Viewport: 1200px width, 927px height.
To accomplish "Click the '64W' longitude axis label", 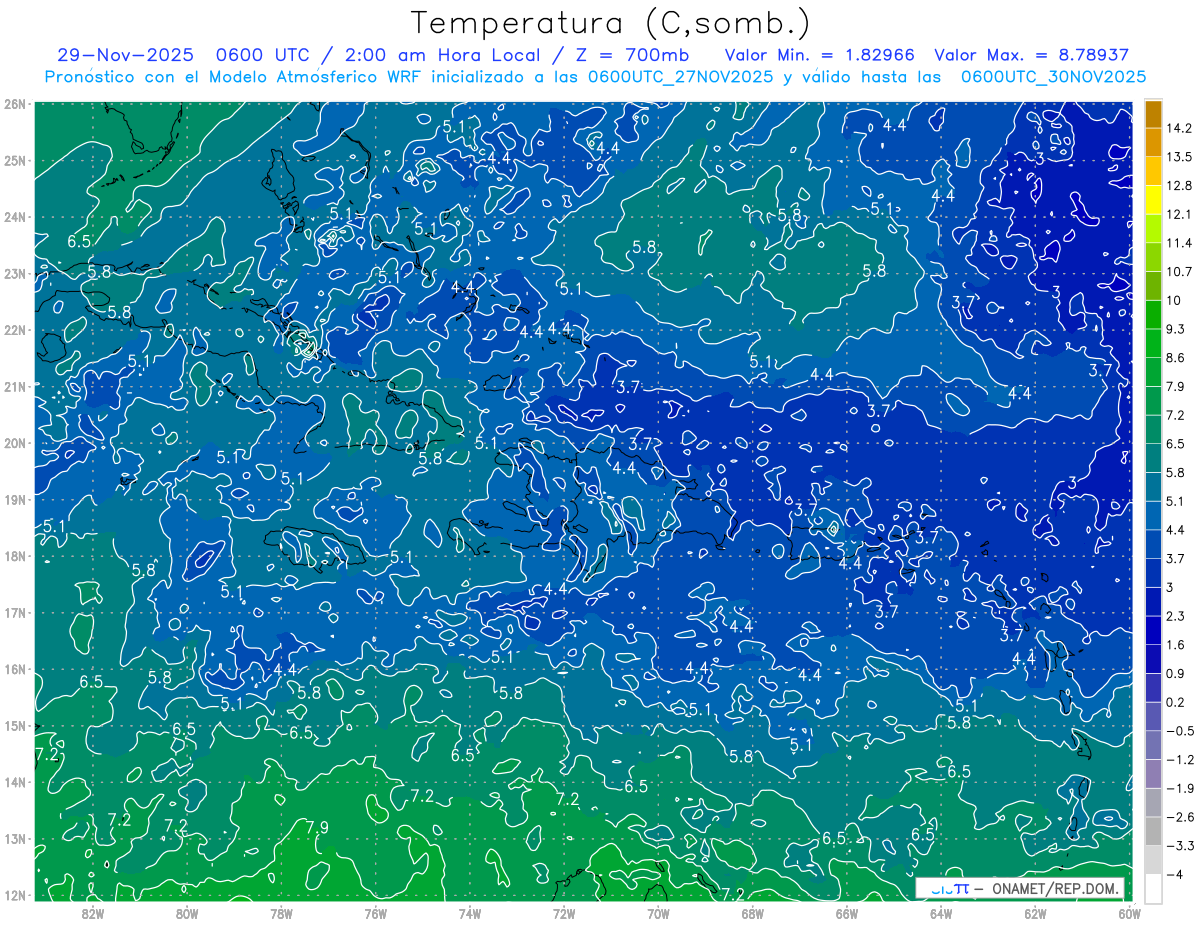I will pos(940,913).
